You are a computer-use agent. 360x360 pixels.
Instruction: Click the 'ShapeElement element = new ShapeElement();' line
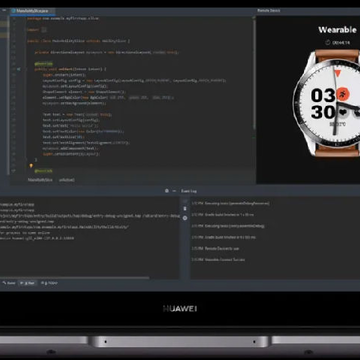84,92
